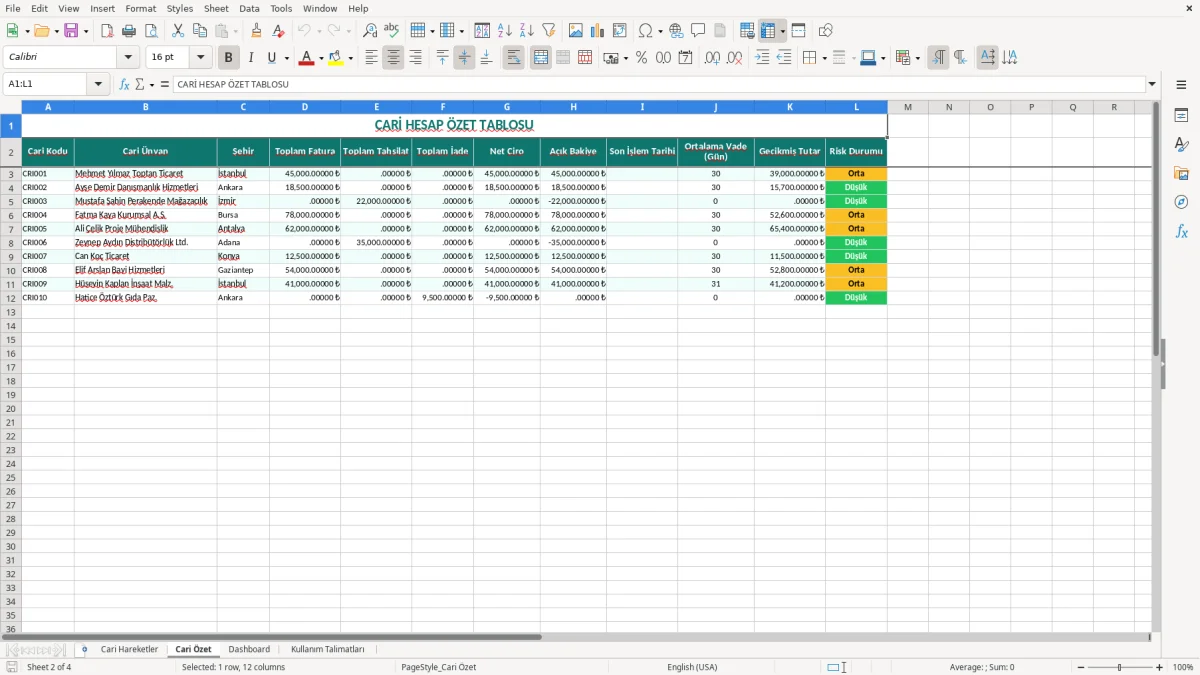Sort descending Z to A
The image size is (1200, 675).
[x=526, y=31]
